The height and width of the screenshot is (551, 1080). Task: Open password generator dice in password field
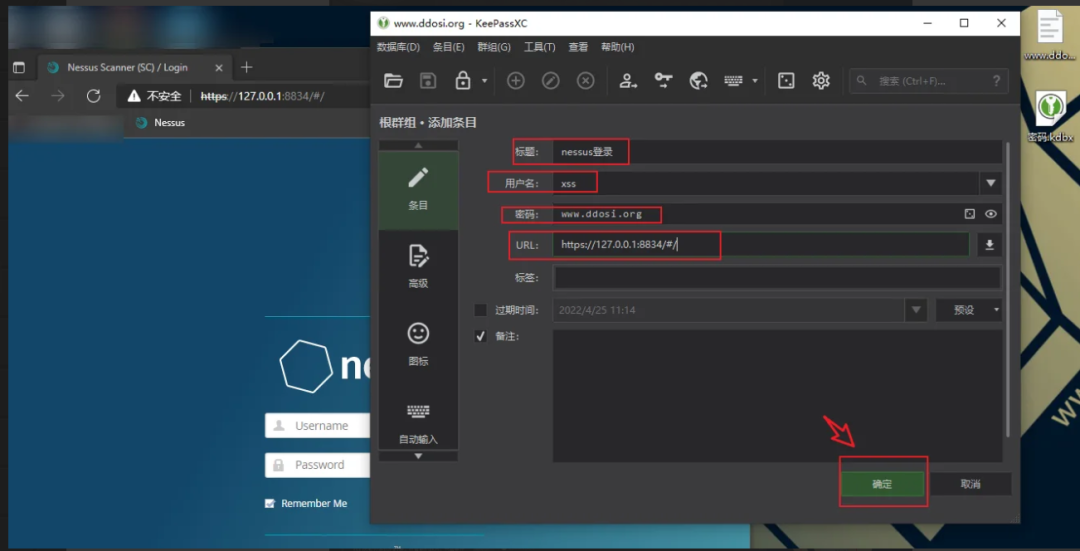(970, 214)
